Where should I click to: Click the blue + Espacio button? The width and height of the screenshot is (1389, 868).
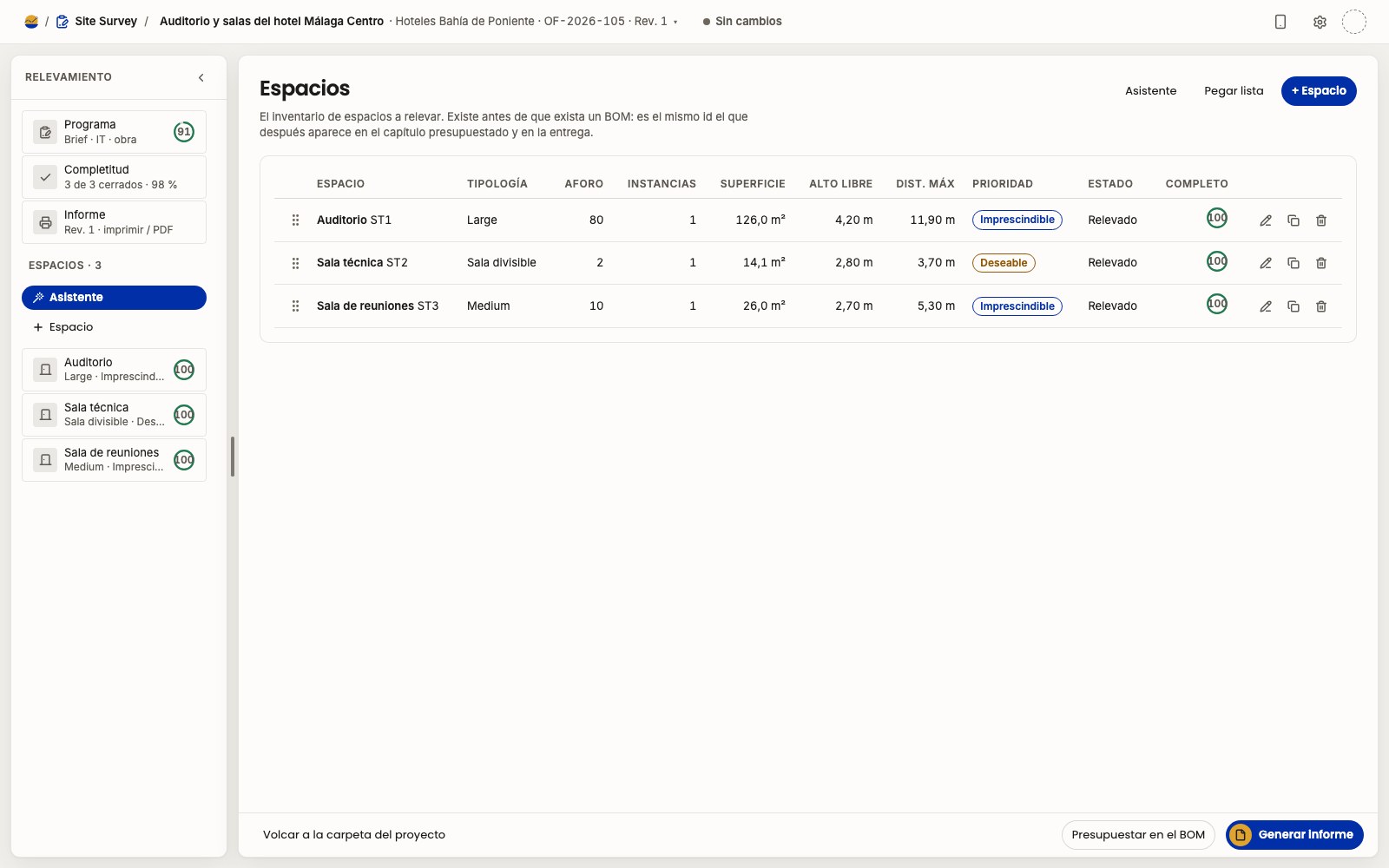tap(1319, 91)
